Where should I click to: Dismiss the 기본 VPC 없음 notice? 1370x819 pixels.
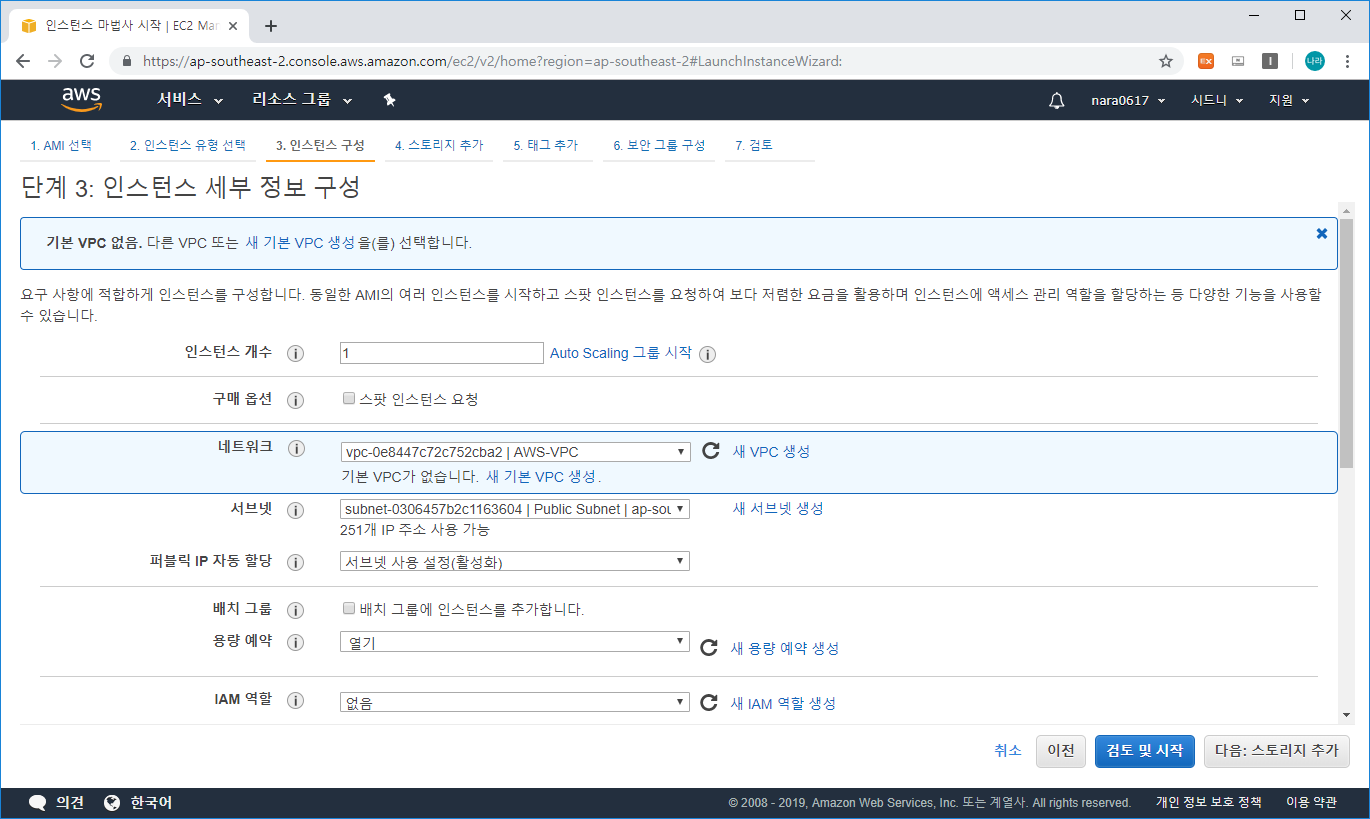coord(1322,233)
